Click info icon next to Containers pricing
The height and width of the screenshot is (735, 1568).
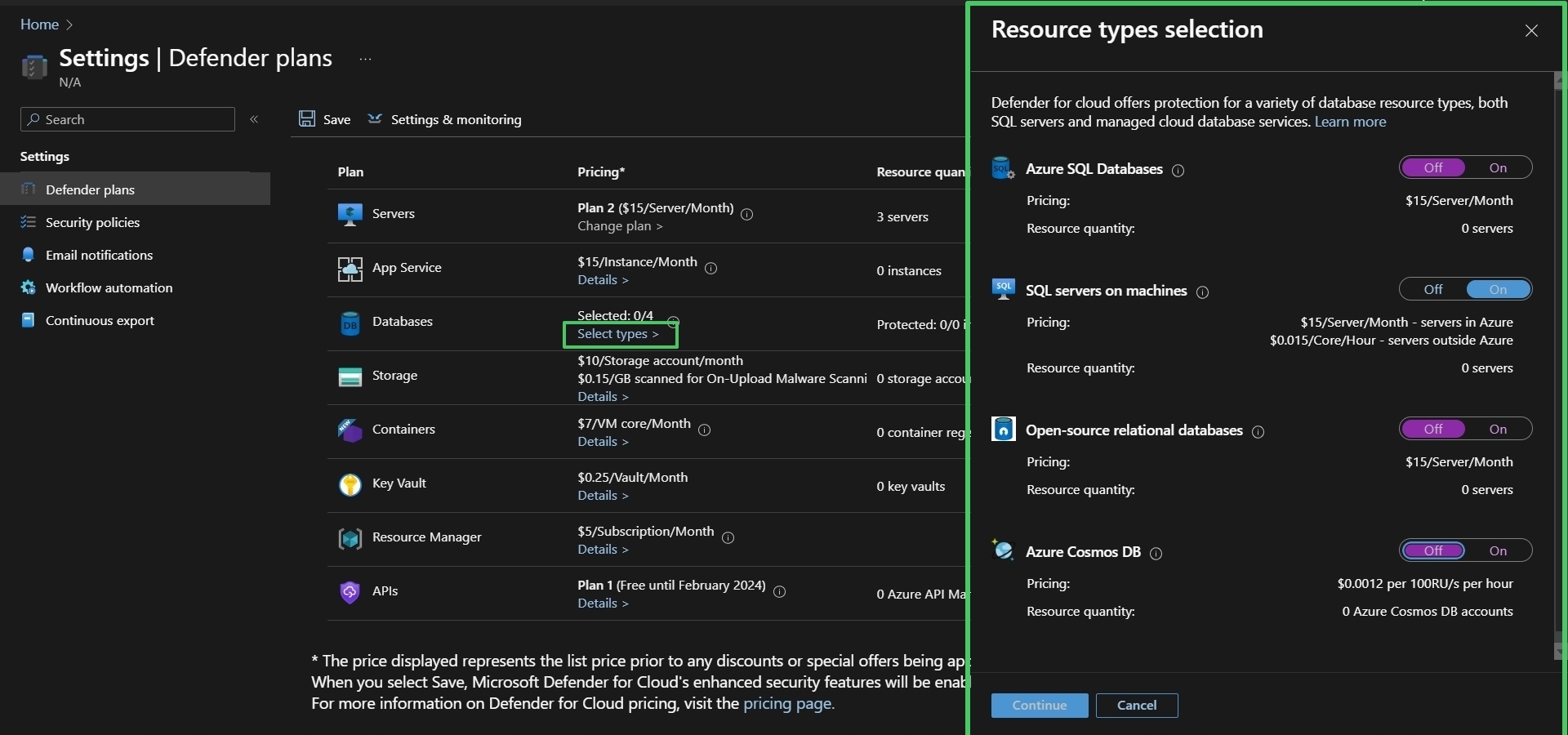704,430
